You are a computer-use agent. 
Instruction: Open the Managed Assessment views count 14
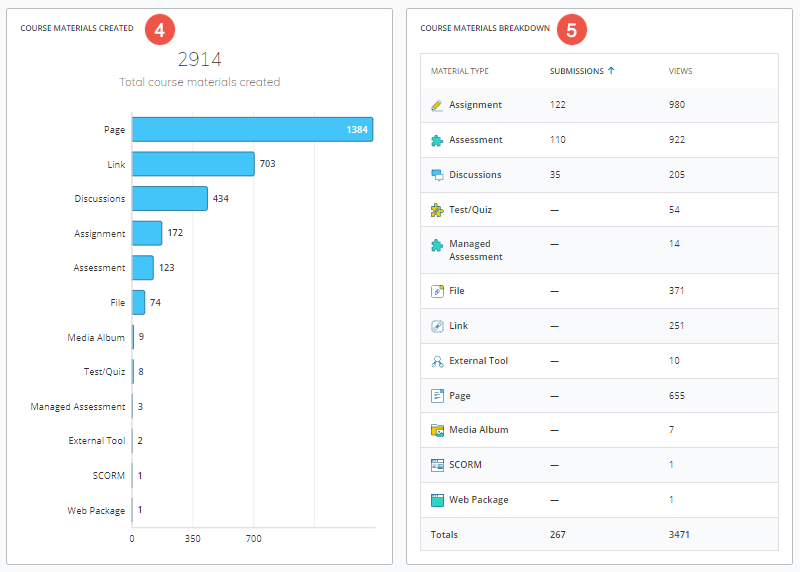pos(673,244)
